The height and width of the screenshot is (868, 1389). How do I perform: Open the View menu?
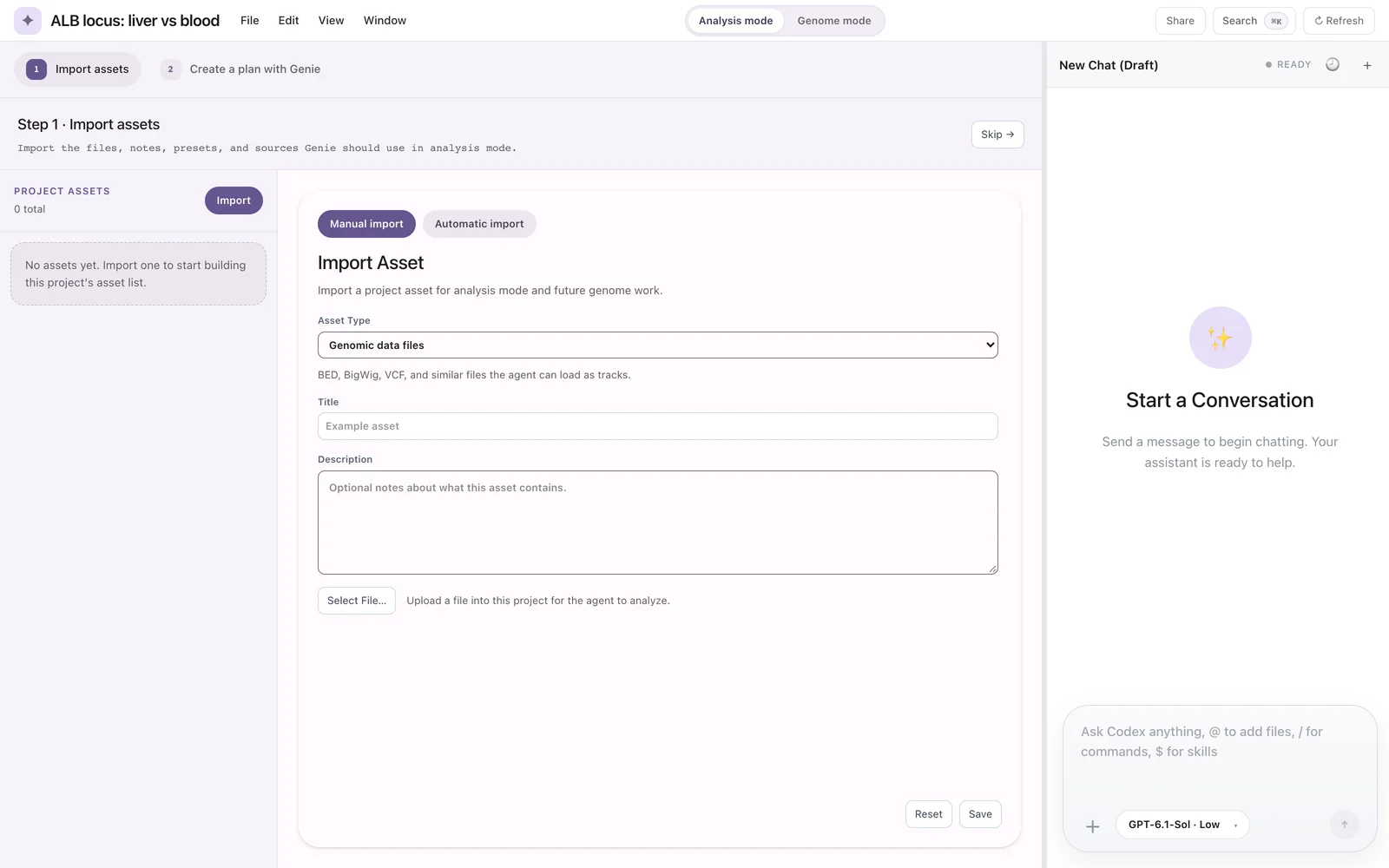(331, 21)
